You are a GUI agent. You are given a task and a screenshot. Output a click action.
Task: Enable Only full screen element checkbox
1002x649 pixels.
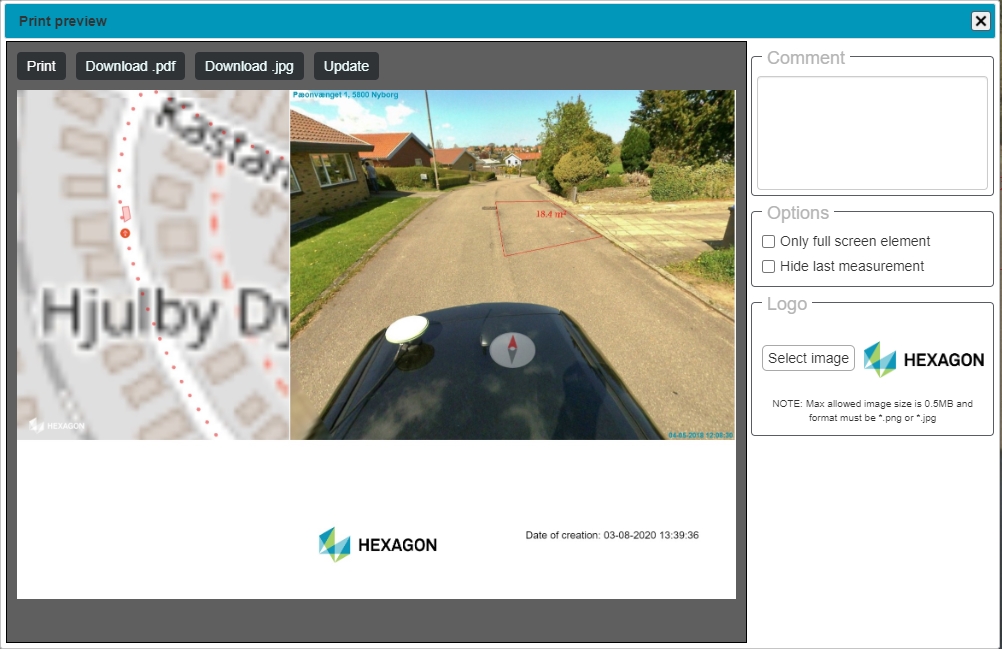tap(769, 241)
